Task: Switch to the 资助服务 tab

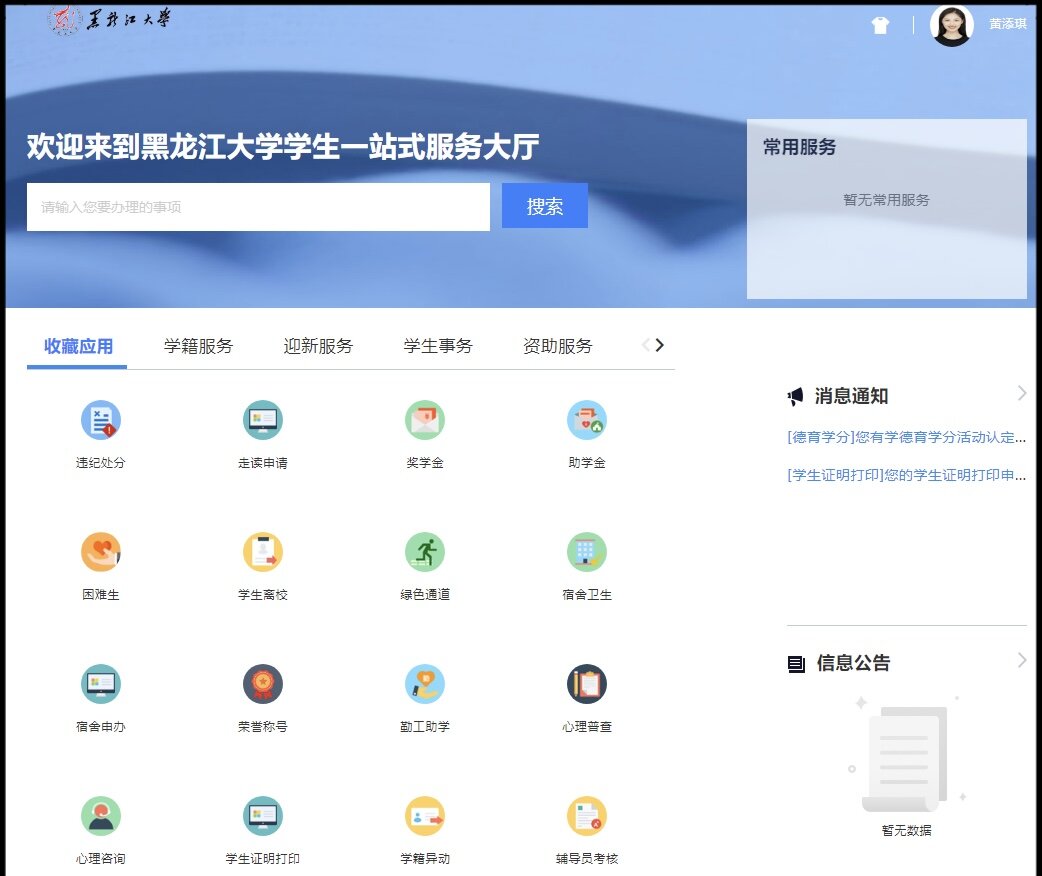Action: click(x=557, y=346)
